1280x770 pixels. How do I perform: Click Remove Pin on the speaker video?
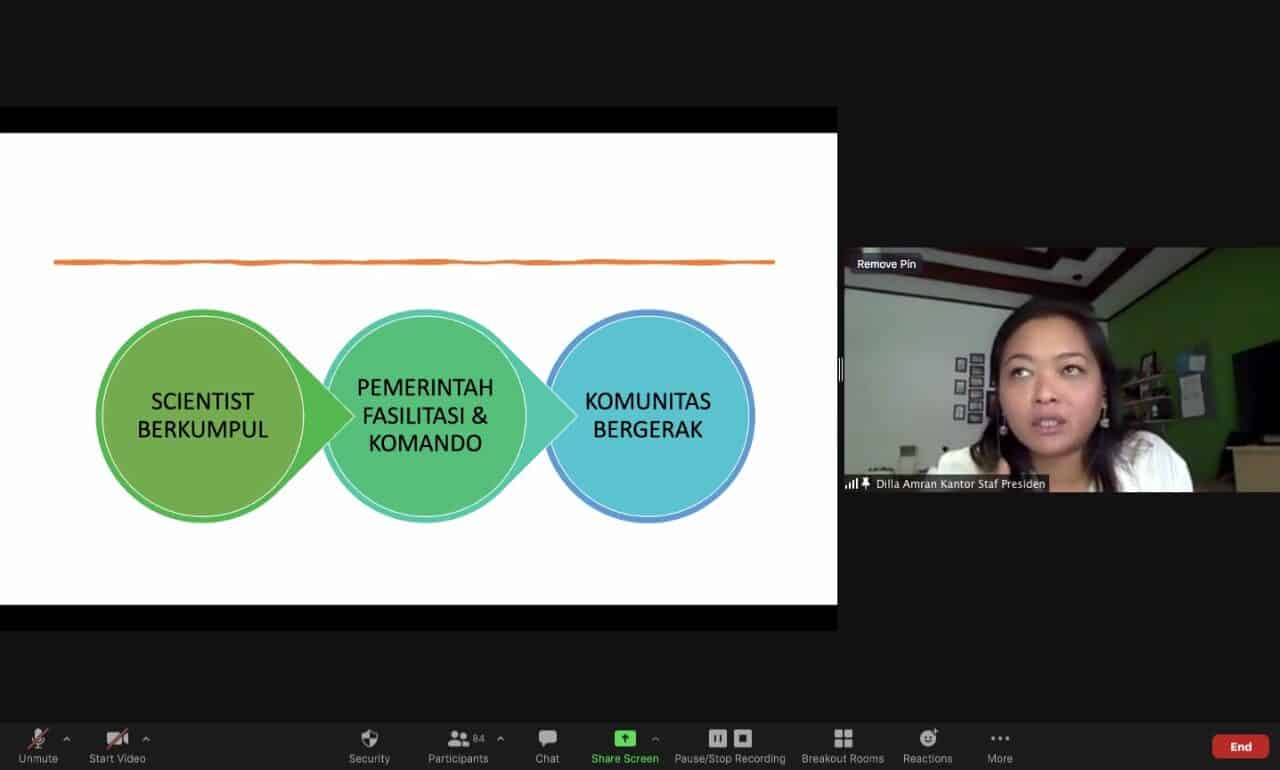click(886, 264)
